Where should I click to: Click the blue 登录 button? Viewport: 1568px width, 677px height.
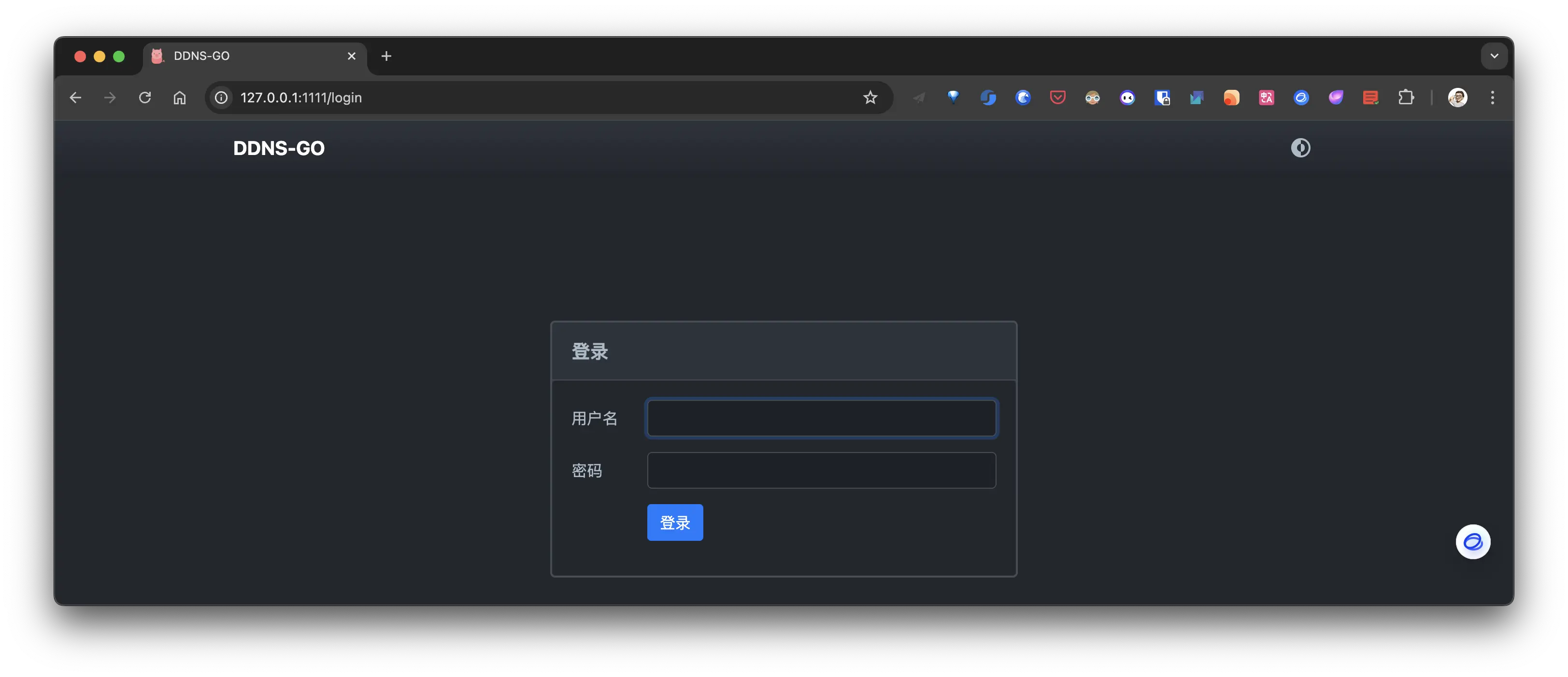click(x=674, y=522)
